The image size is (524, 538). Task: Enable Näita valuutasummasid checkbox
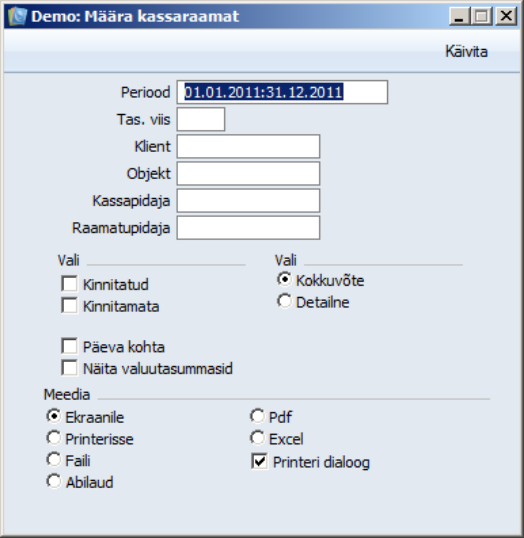click(x=69, y=368)
